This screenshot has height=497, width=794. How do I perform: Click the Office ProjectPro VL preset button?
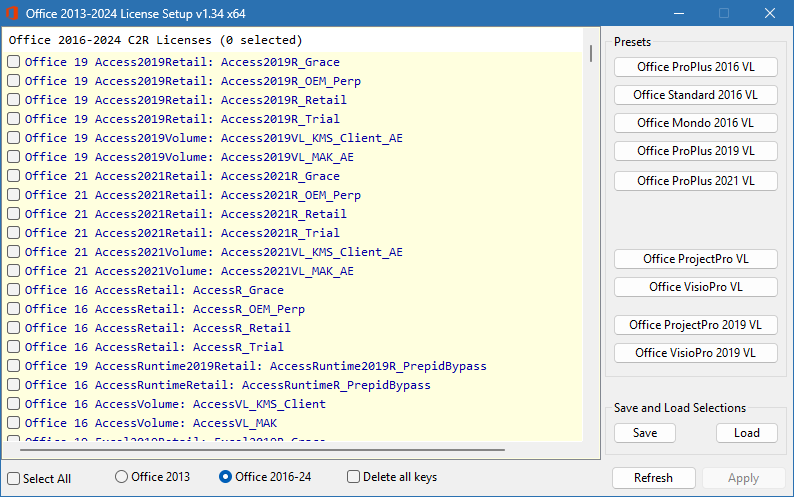[x=696, y=259]
